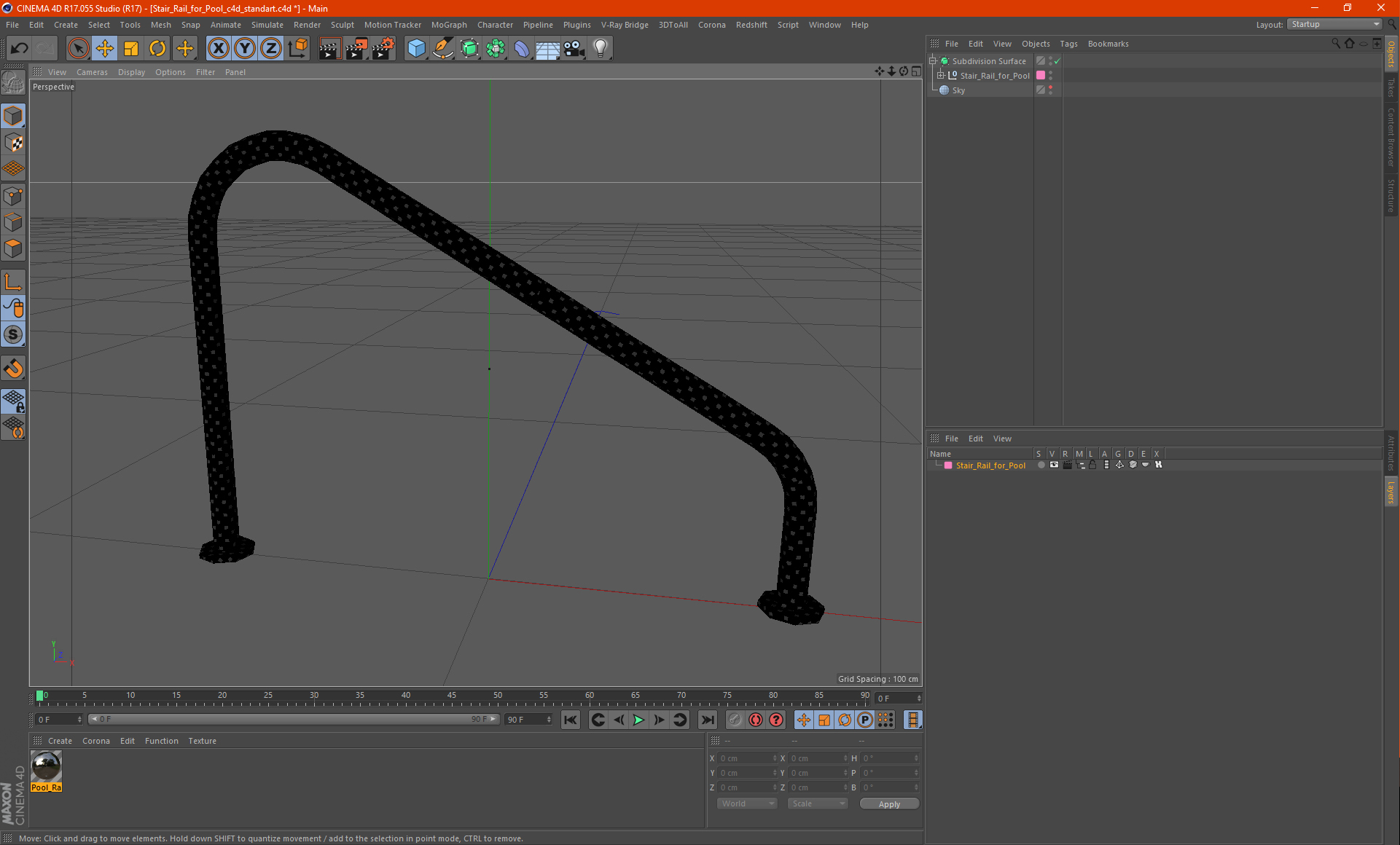Open the Bend deformer icon

pyautogui.click(x=522, y=48)
